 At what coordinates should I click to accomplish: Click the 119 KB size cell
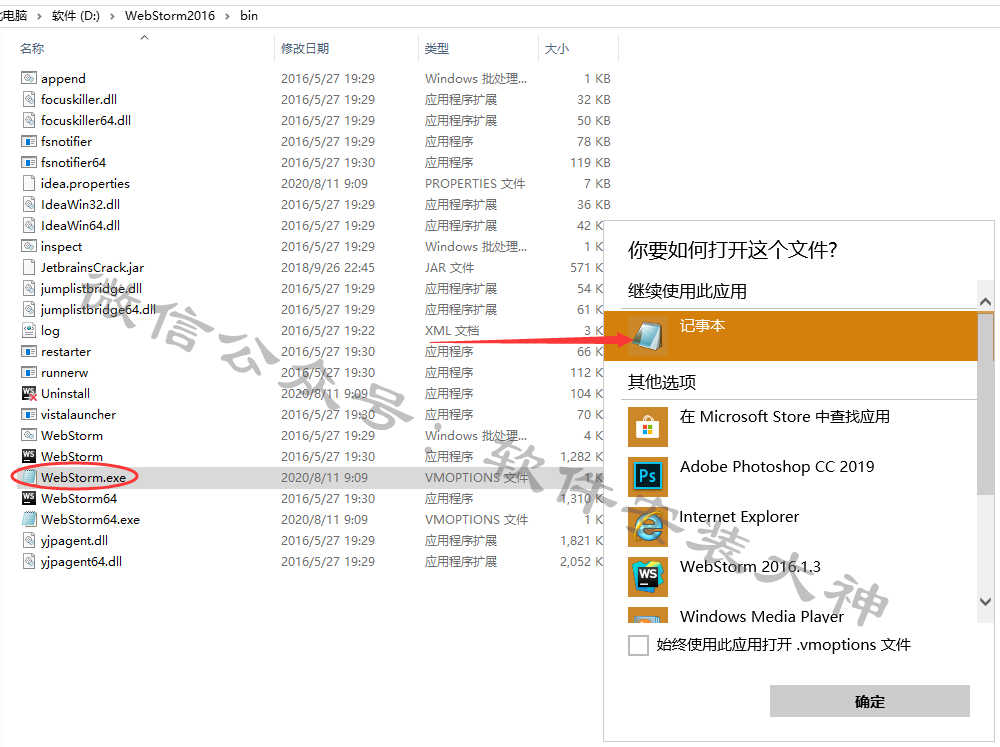pos(591,163)
